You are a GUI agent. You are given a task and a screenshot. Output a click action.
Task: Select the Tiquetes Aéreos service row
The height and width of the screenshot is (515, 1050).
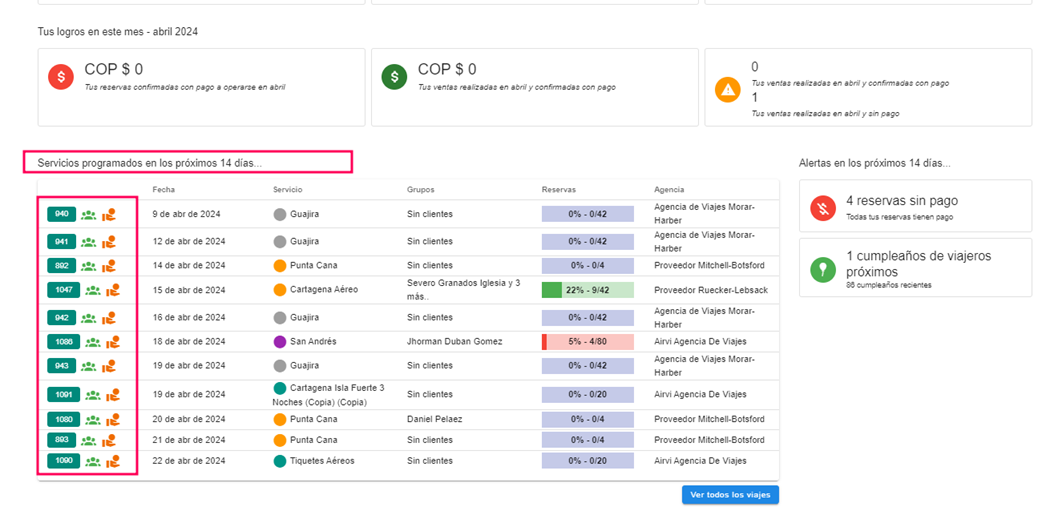321,461
